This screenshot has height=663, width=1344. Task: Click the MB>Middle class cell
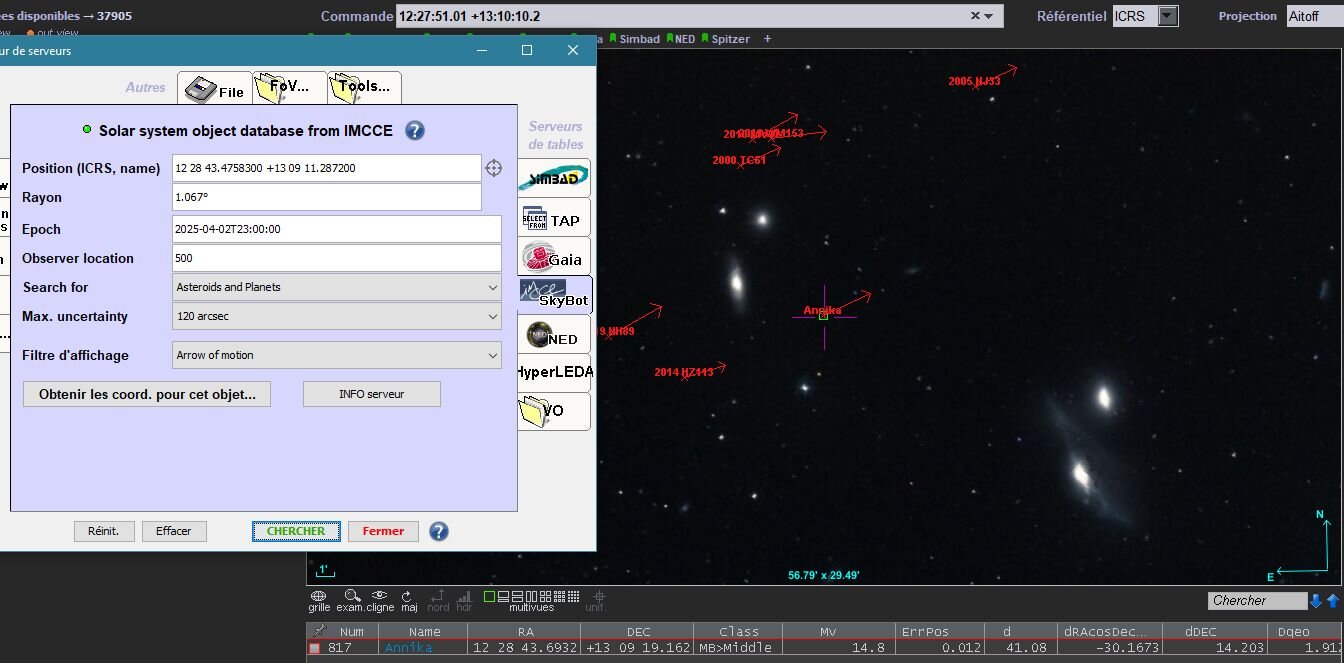739,648
